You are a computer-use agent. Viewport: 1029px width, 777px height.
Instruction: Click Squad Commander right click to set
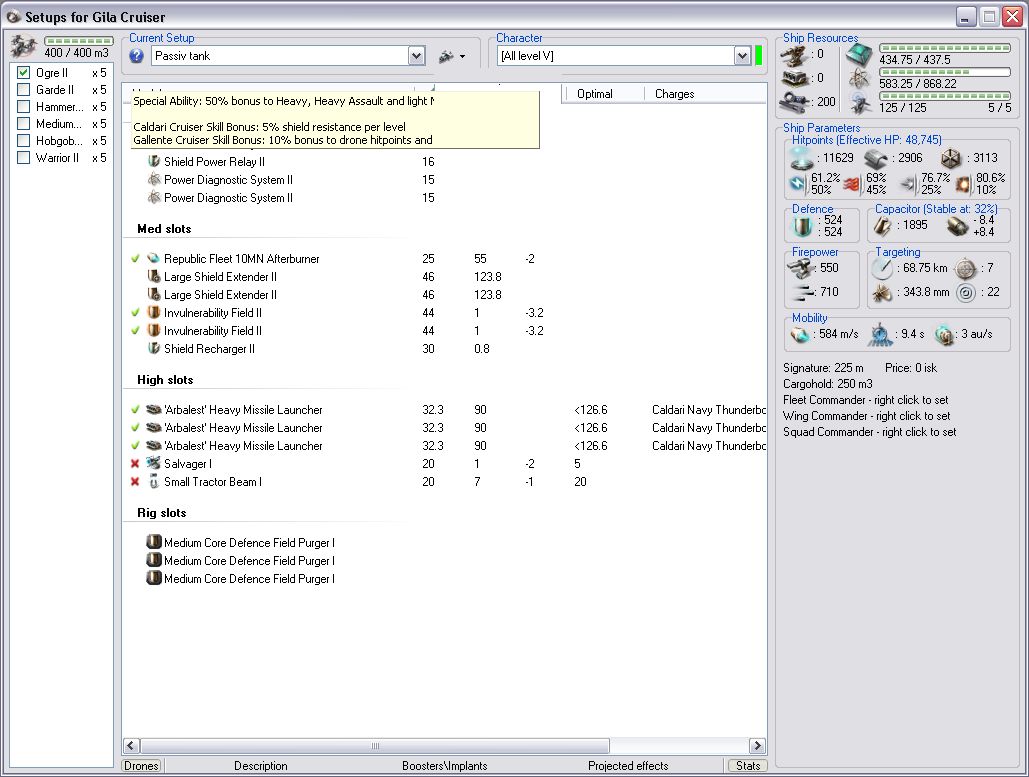[x=870, y=432]
